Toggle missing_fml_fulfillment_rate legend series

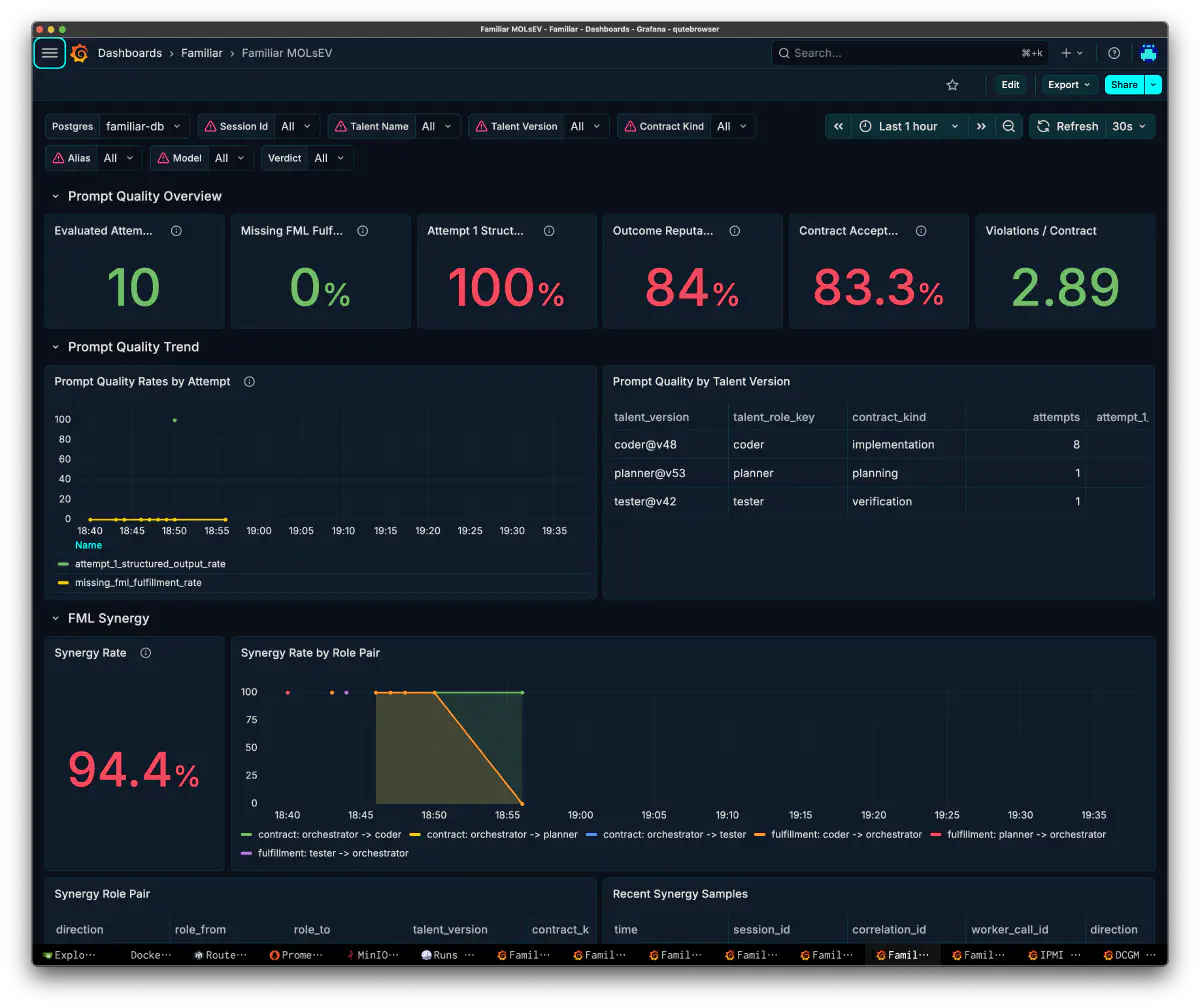(x=138, y=582)
